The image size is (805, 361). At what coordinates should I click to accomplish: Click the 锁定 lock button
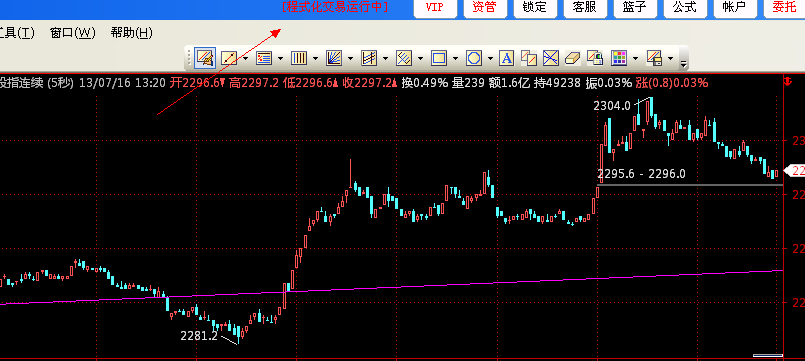pyautogui.click(x=534, y=8)
